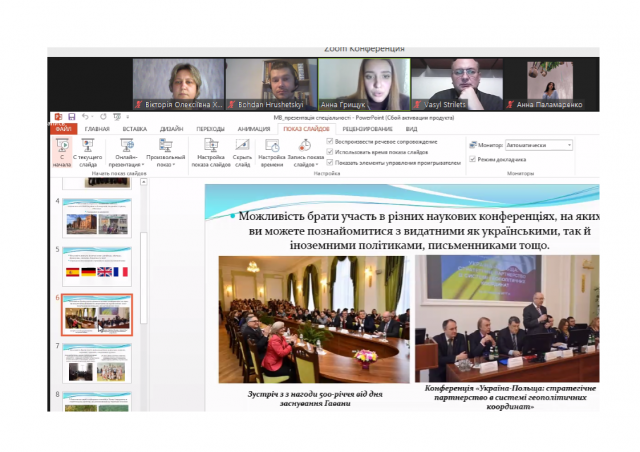640x452 pixels.
Task: Open the ФАЙЛ (File) menu
Action: coord(63,129)
